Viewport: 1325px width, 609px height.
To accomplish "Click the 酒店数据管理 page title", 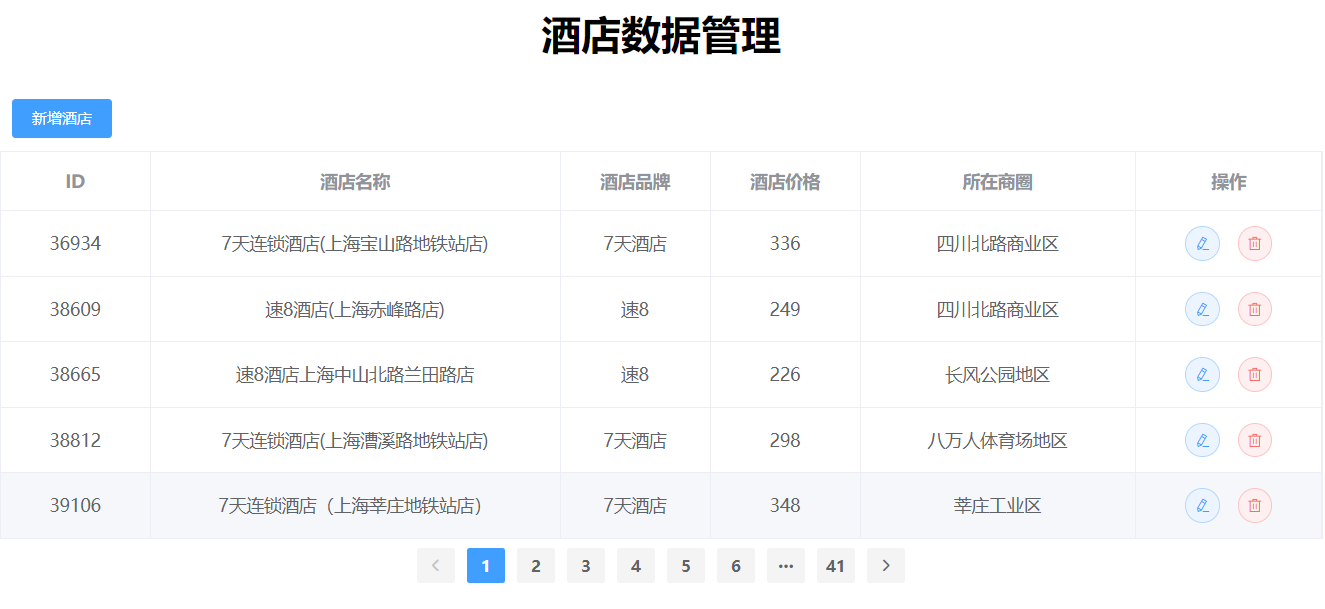I will point(661,36).
